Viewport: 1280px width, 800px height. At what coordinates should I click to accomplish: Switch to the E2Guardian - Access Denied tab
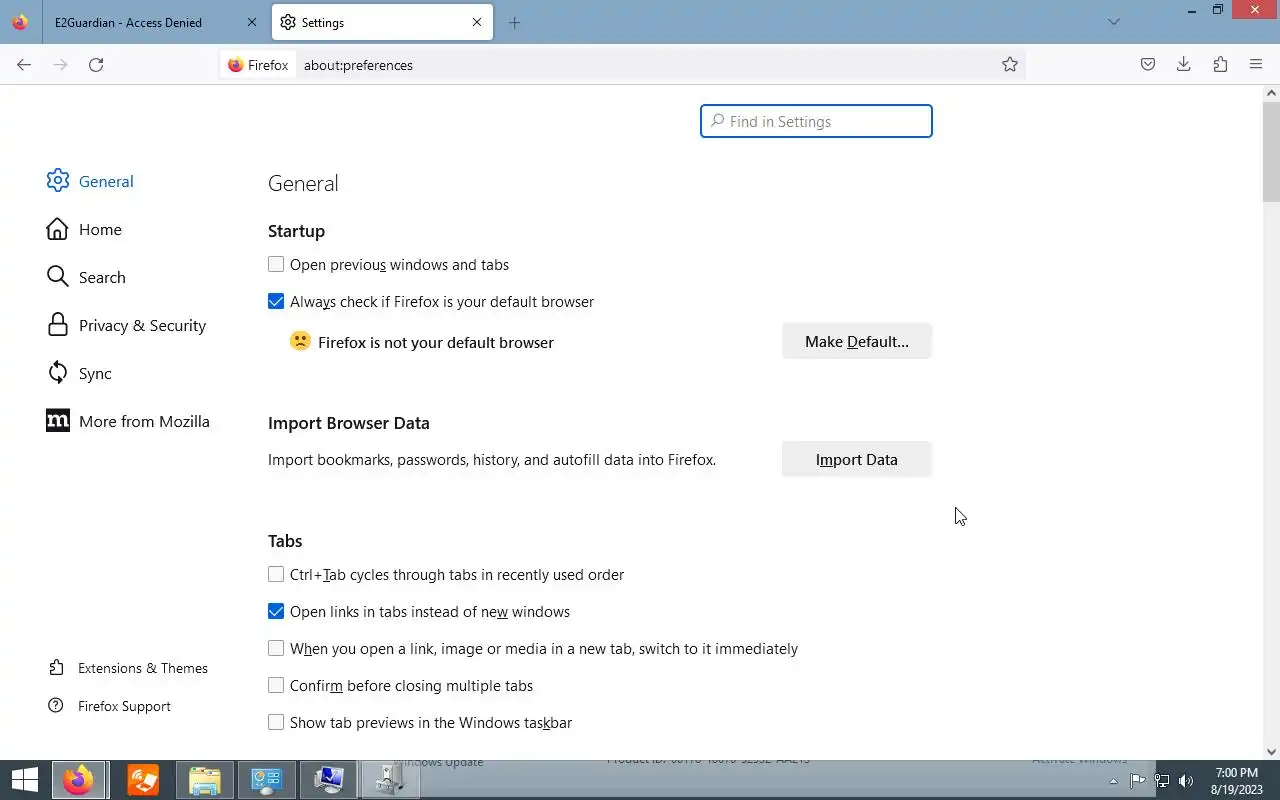pos(155,22)
